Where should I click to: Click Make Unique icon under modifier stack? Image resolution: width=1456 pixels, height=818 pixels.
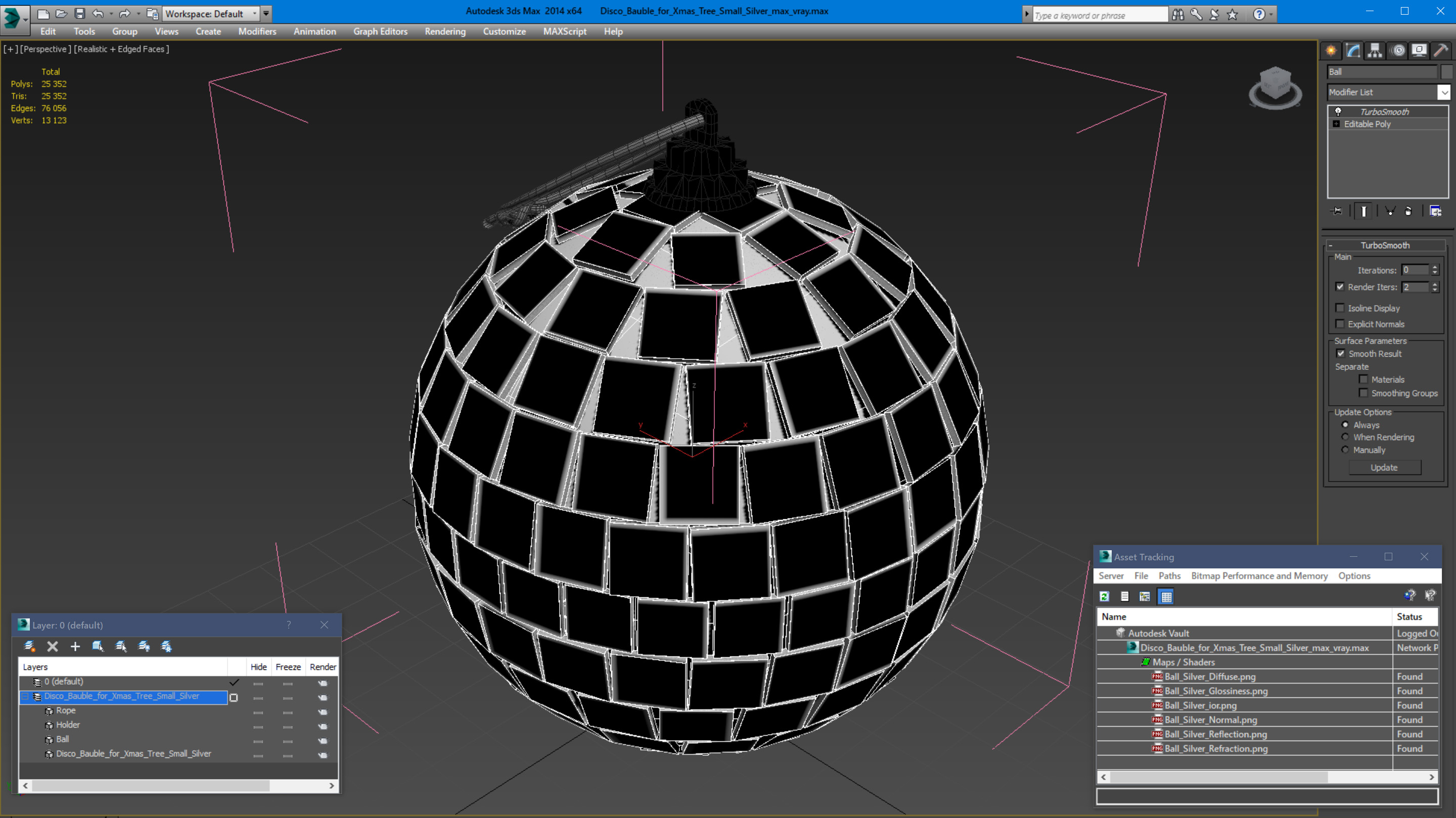pyautogui.click(x=1390, y=211)
